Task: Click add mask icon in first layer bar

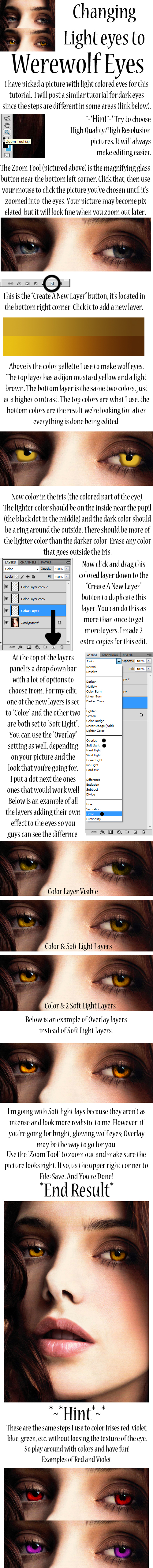Action: pos(27,284)
